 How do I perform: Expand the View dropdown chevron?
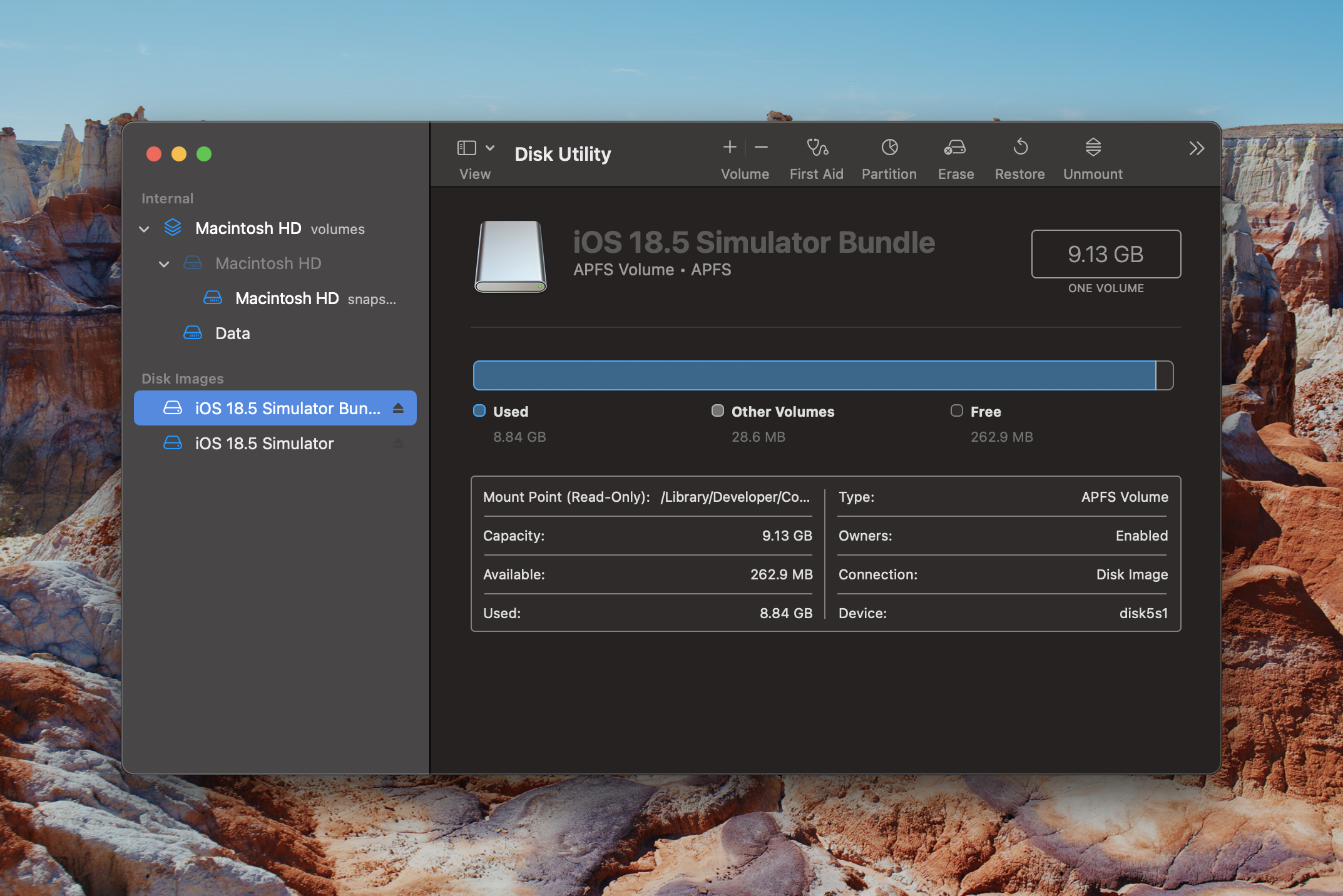point(490,148)
